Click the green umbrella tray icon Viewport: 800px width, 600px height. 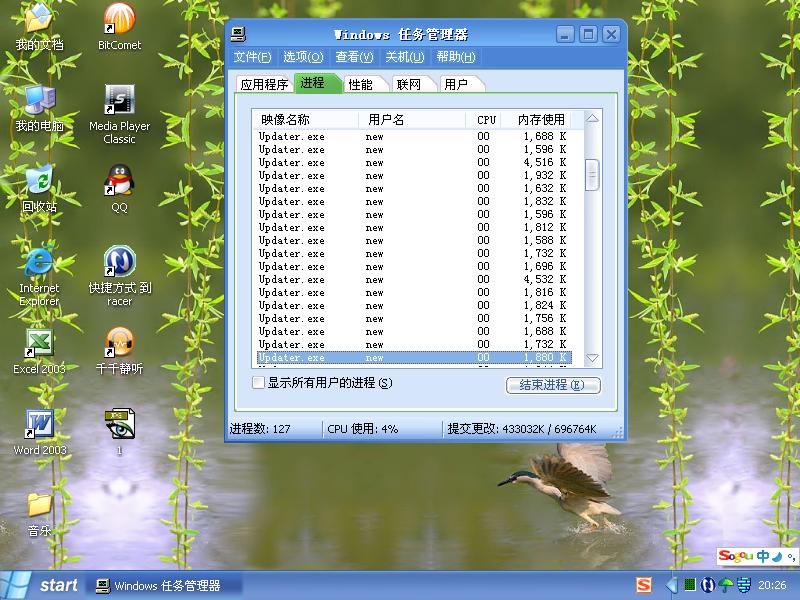coord(726,585)
